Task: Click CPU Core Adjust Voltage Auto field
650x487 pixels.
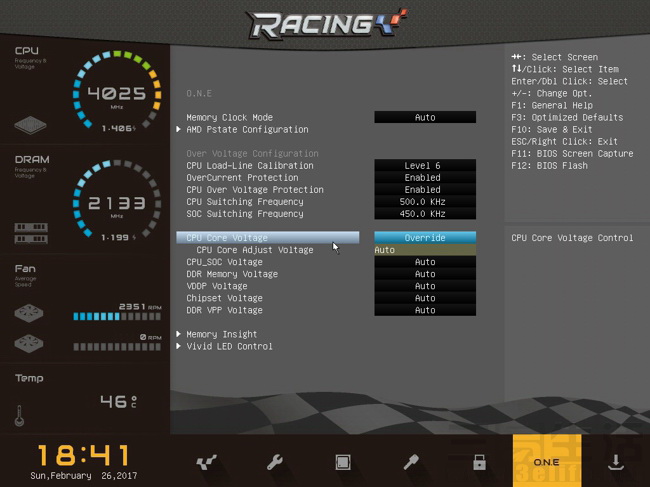Action: 425,250
